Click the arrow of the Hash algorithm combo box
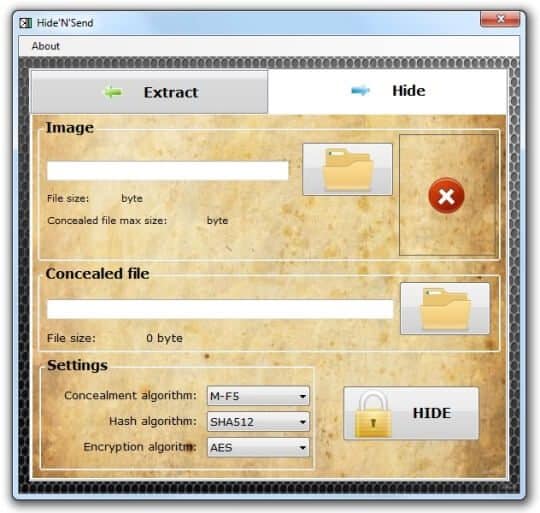This screenshot has width=540, height=513. (303, 422)
